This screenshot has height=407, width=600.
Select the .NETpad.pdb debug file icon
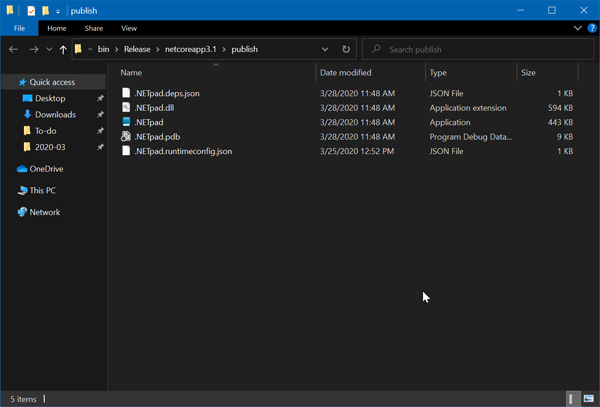click(x=126, y=137)
